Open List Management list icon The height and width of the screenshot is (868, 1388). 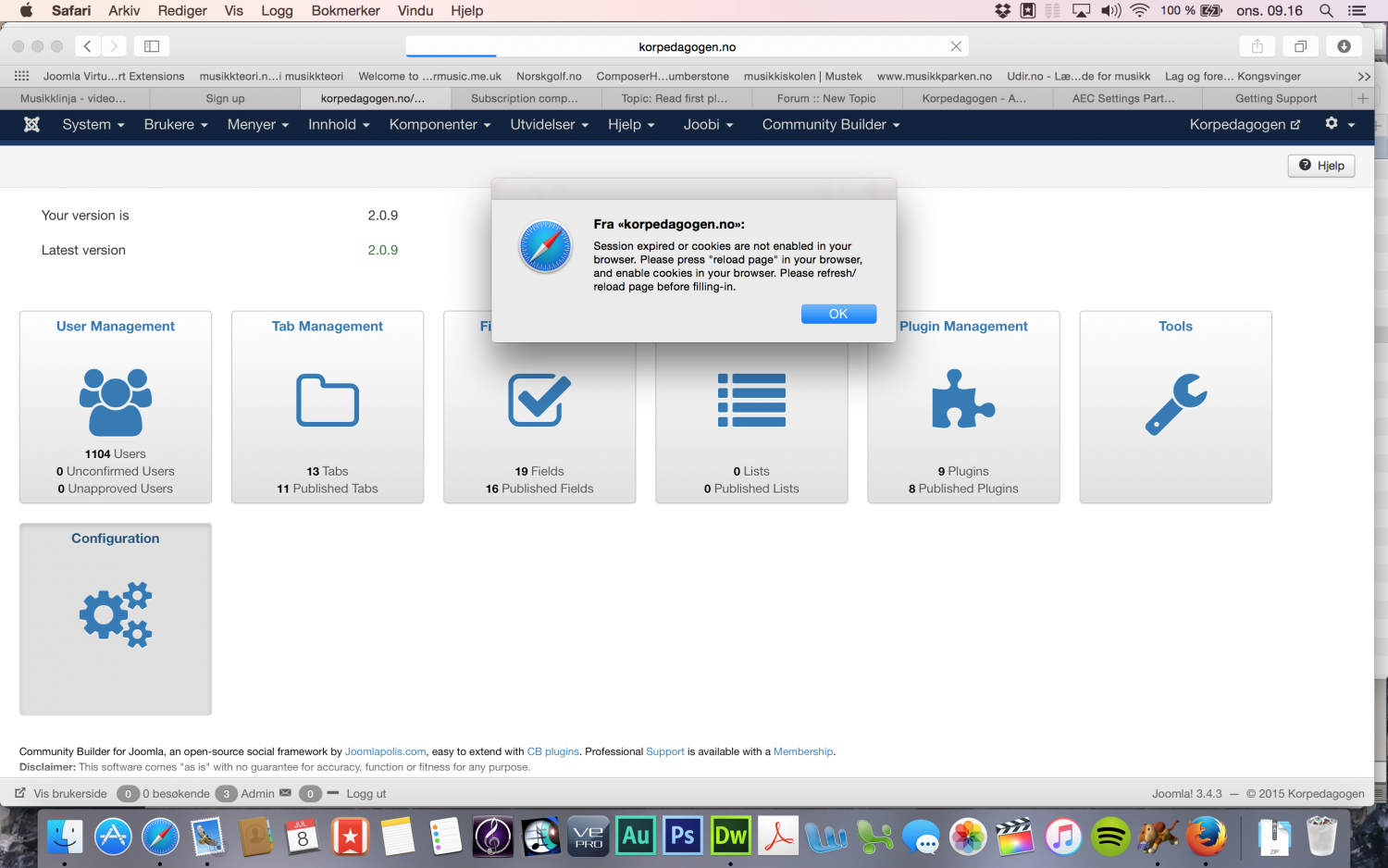point(751,400)
